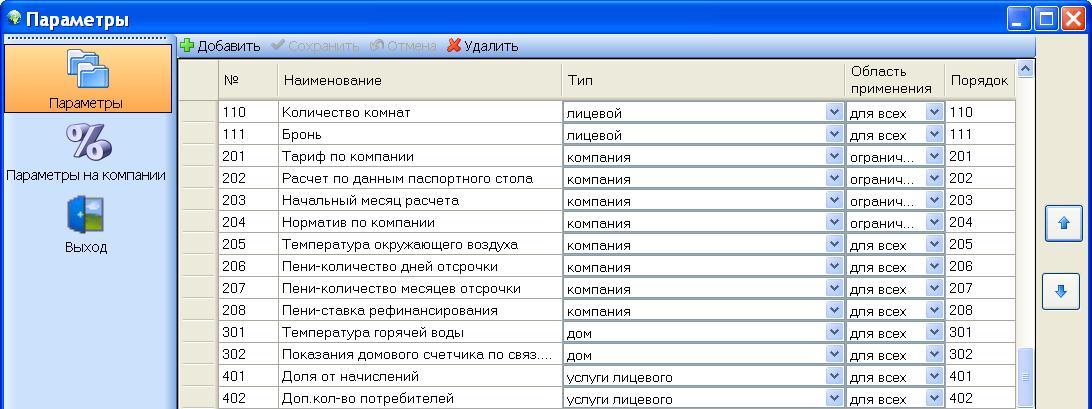Open Параметры на компании percent icon
The width and height of the screenshot is (1092, 409).
pyautogui.click(x=86, y=143)
